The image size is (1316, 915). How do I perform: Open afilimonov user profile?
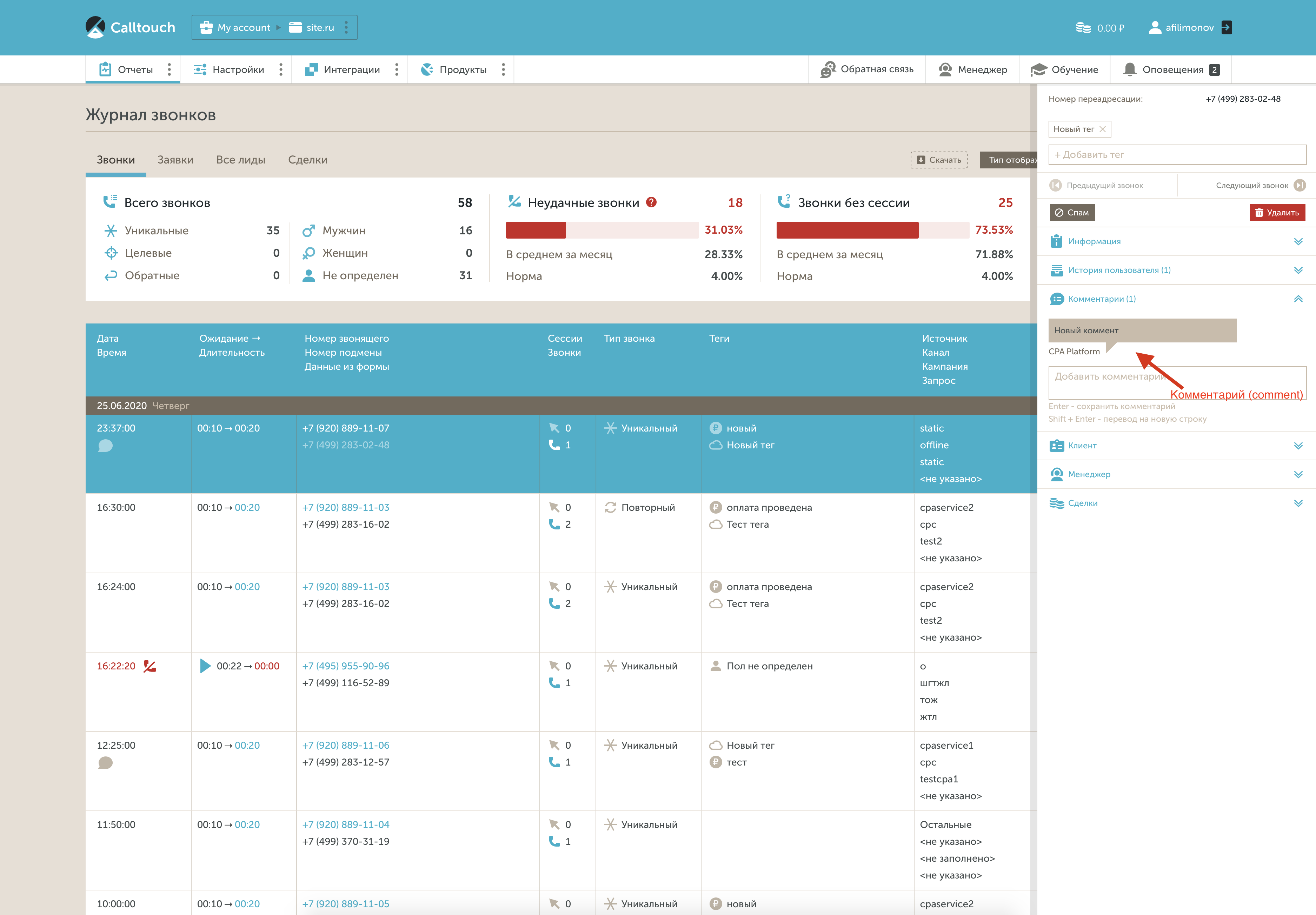tap(1181, 27)
